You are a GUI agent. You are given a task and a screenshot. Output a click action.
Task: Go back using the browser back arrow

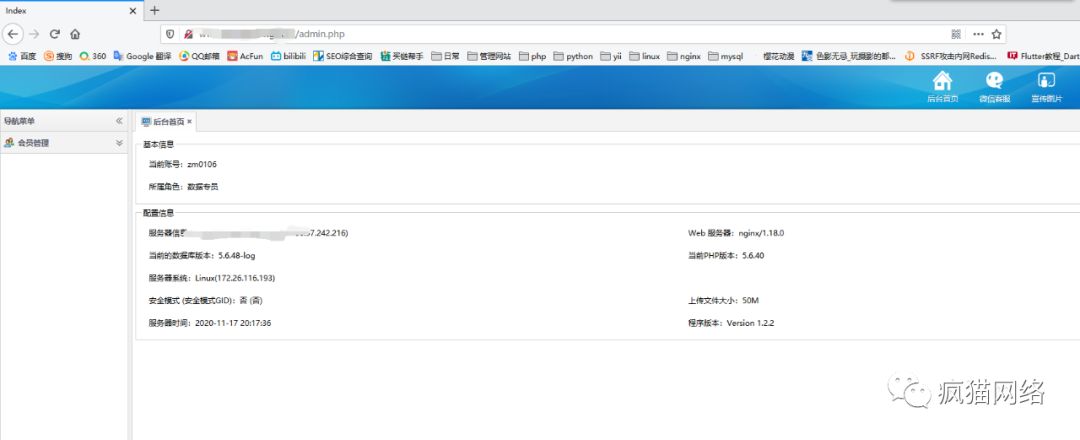(x=13, y=34)
